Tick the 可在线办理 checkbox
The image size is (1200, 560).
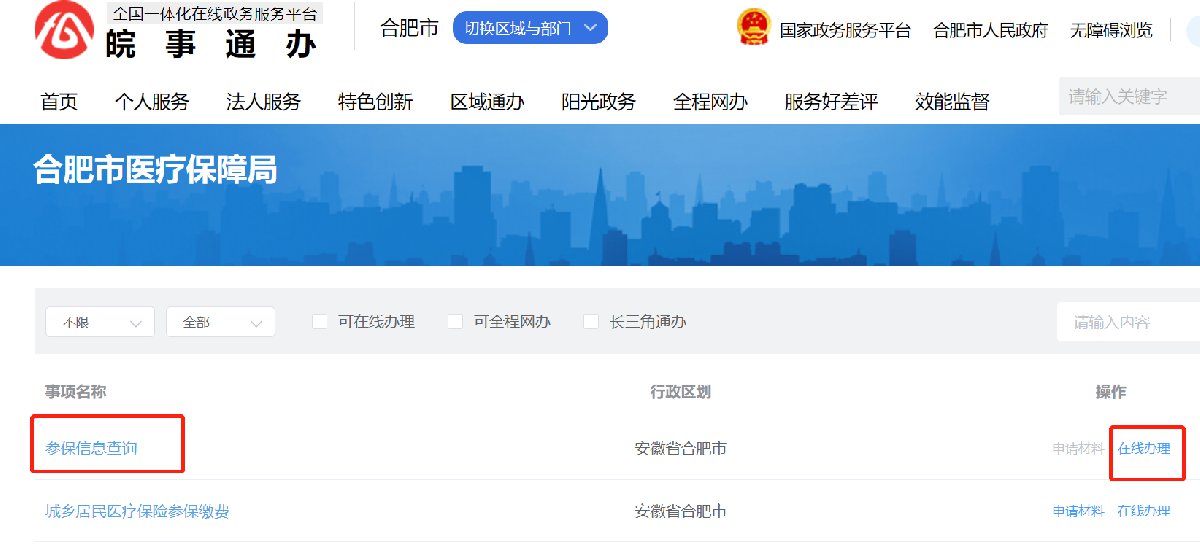[x=320, y=322]
